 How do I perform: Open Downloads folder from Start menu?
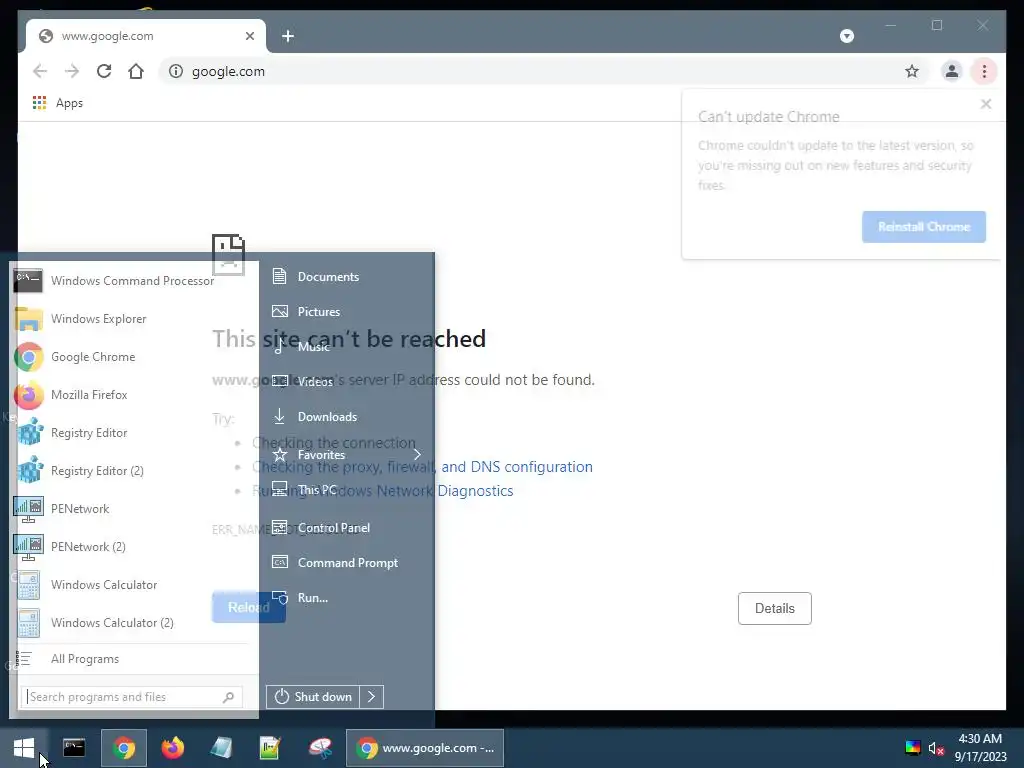[347, 417]
